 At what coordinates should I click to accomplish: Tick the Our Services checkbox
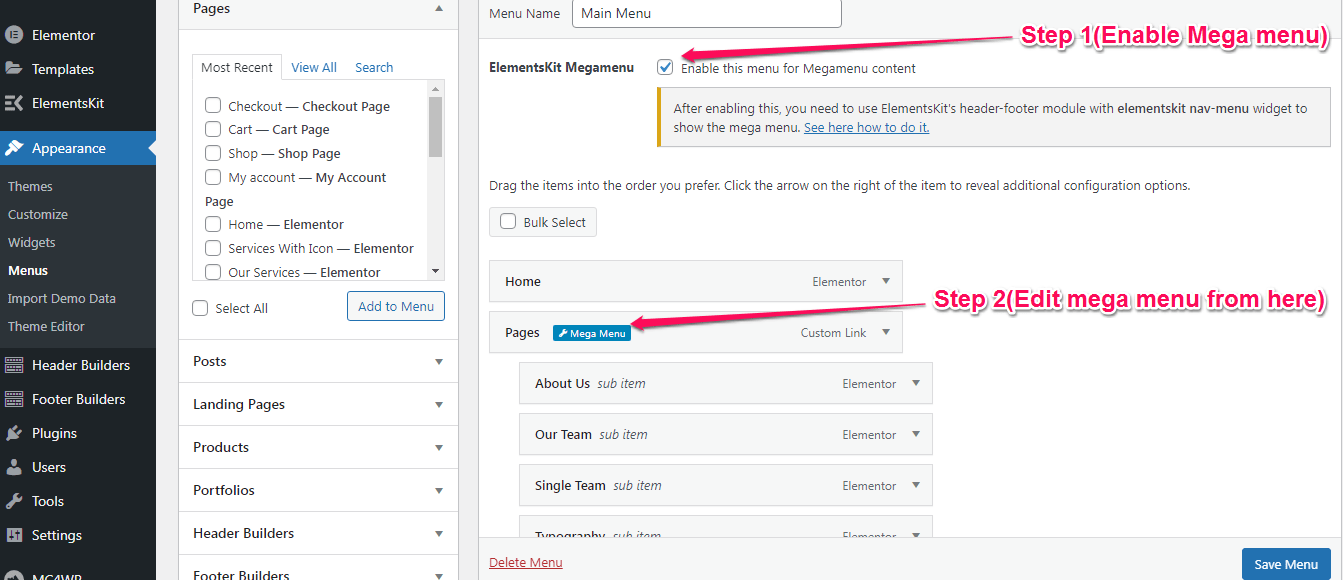[x=213, y=272]
